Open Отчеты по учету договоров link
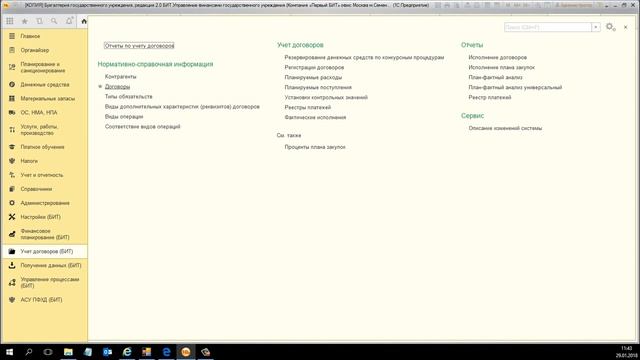Image resolution: width=640 pixels, height=360 pixels. point(139,46)
